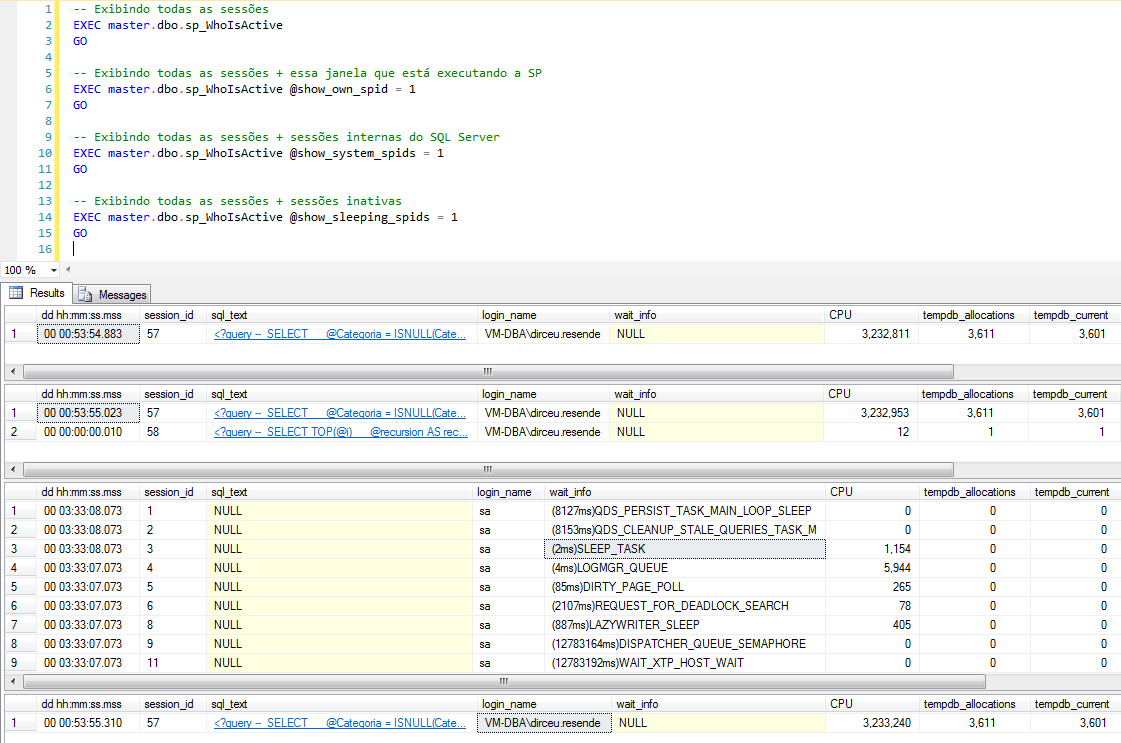This screenshot has height=743, width=1121.
Task: Select CPU value 3,232,811 in first grid
Action: pos(871,334)
